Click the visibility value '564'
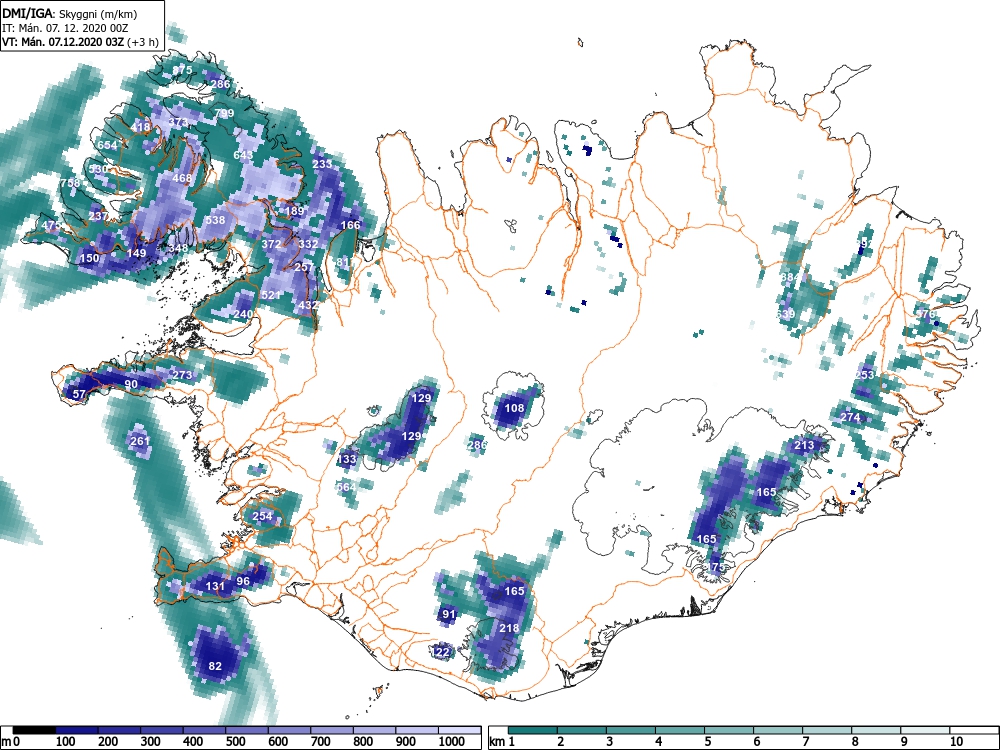1000x750 pixels. tap(346, 487)
